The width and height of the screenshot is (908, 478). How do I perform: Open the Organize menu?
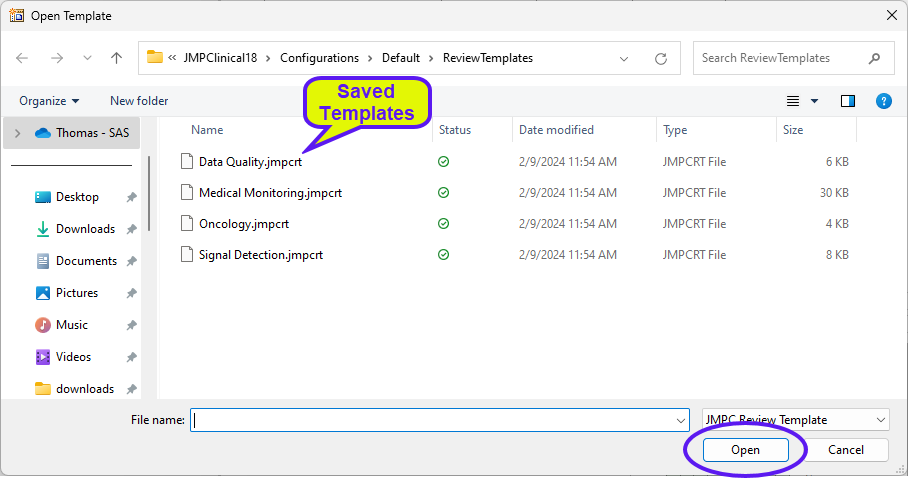(x=49, y=101)
